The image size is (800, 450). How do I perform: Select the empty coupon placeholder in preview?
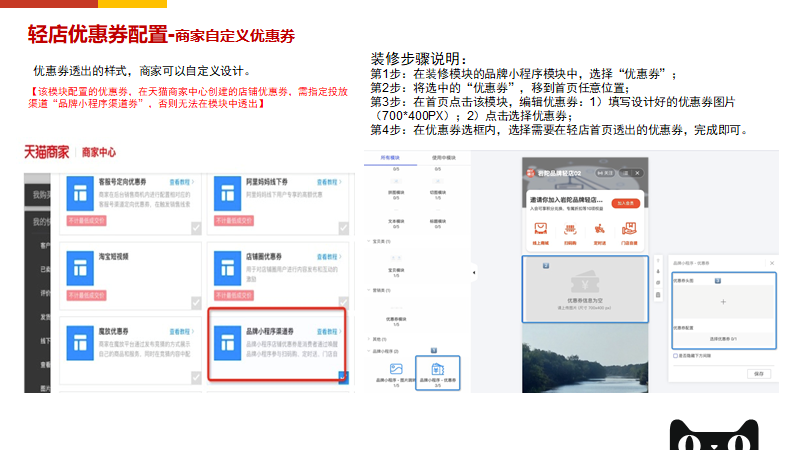click(585, 289)
